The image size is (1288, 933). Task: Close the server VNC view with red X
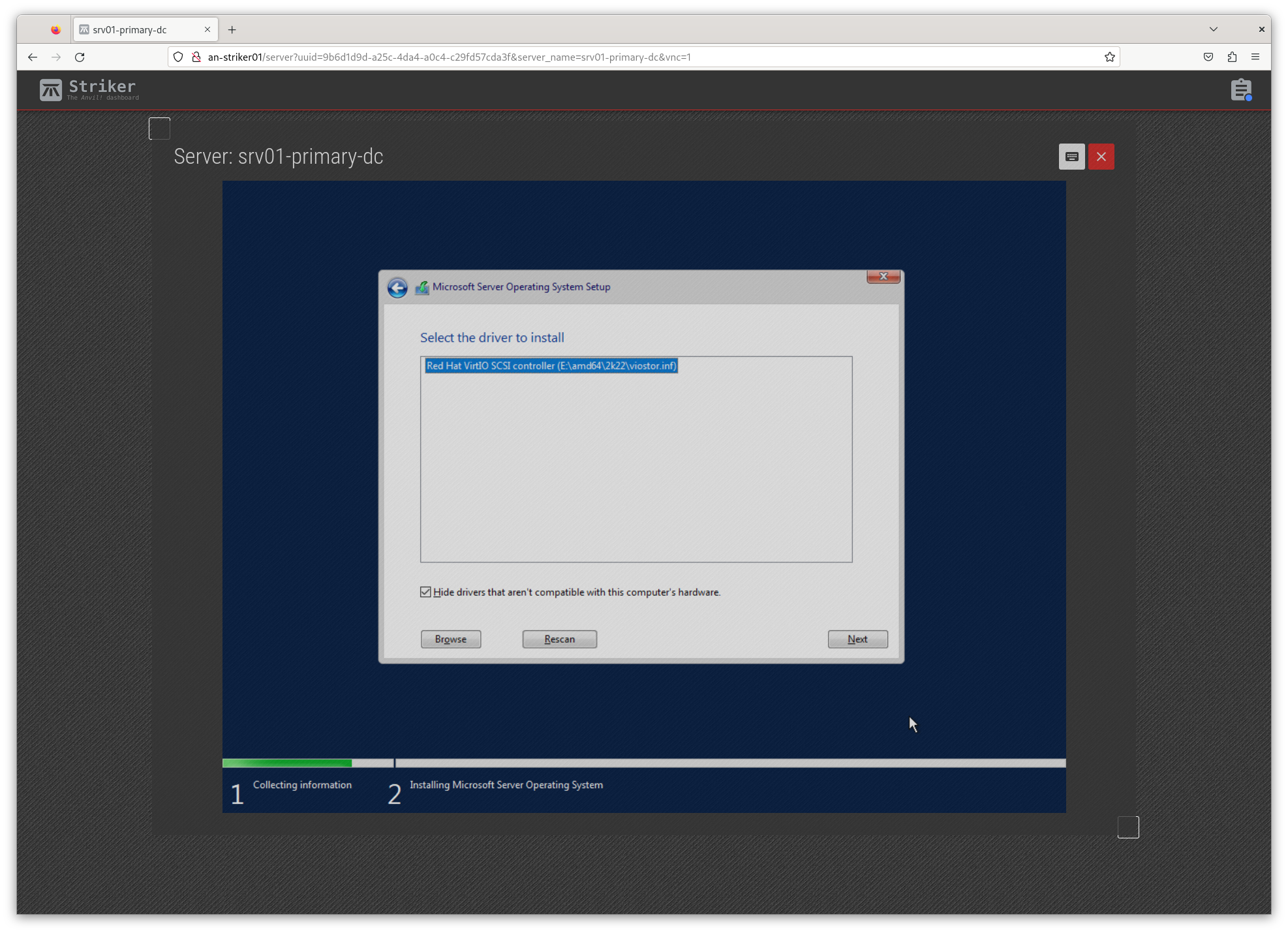pos(1101,157)
